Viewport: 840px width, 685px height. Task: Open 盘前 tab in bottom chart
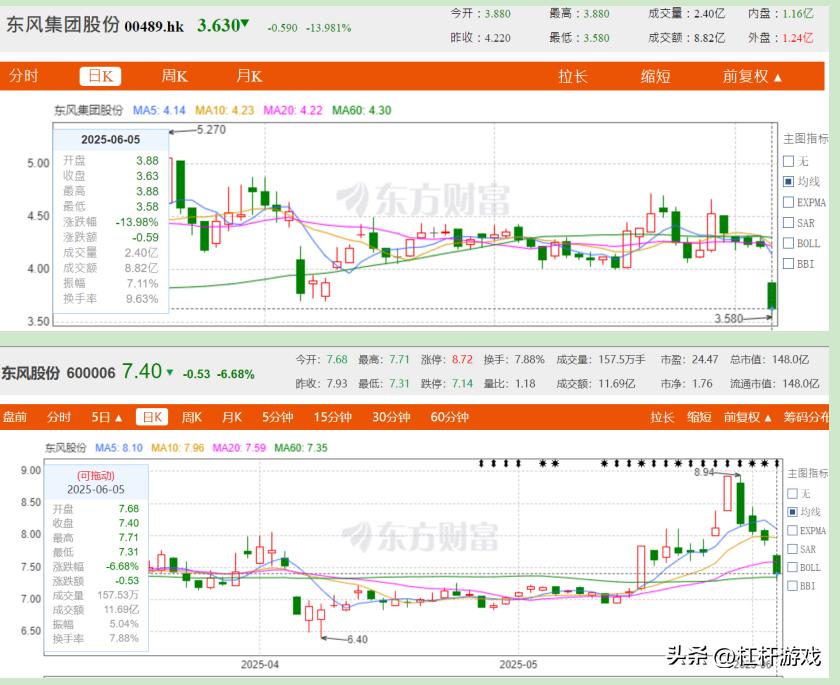14,417
